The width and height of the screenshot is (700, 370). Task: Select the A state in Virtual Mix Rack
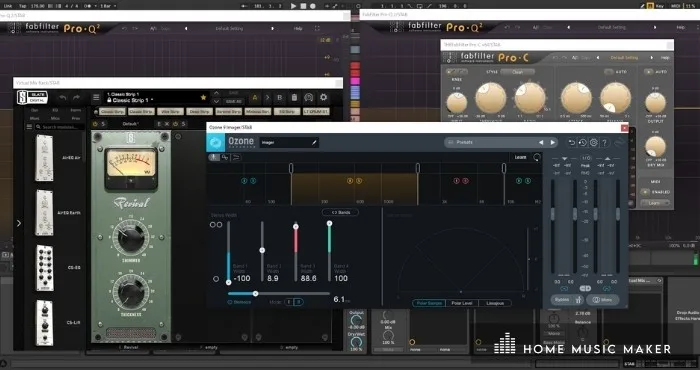pyautogui.click(x=255, y=98)
